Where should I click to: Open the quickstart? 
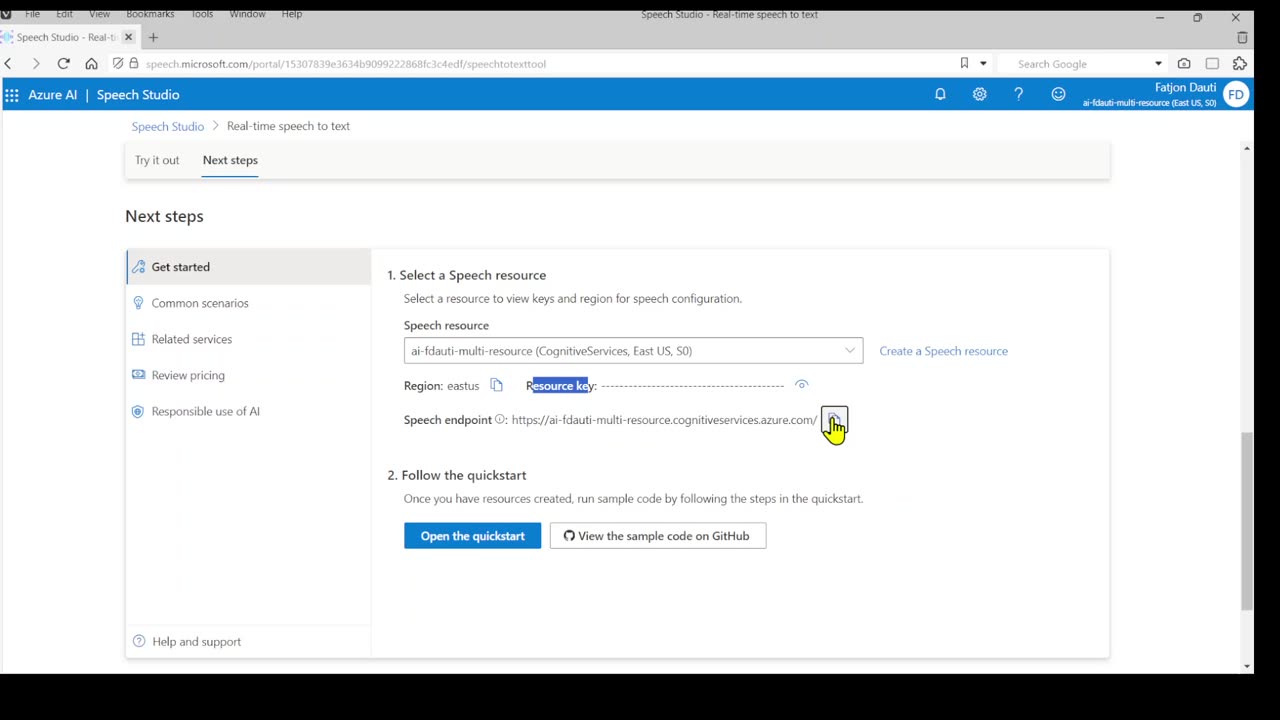click(x=472, y=536)
